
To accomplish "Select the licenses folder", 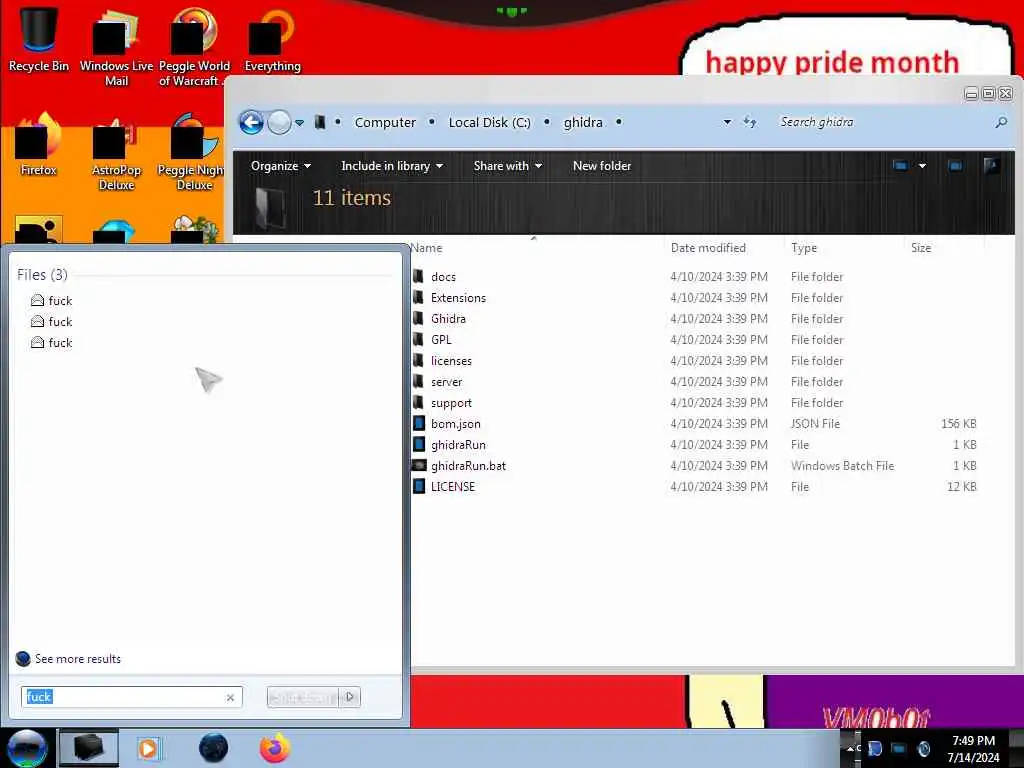I will (x=696, y=360).
